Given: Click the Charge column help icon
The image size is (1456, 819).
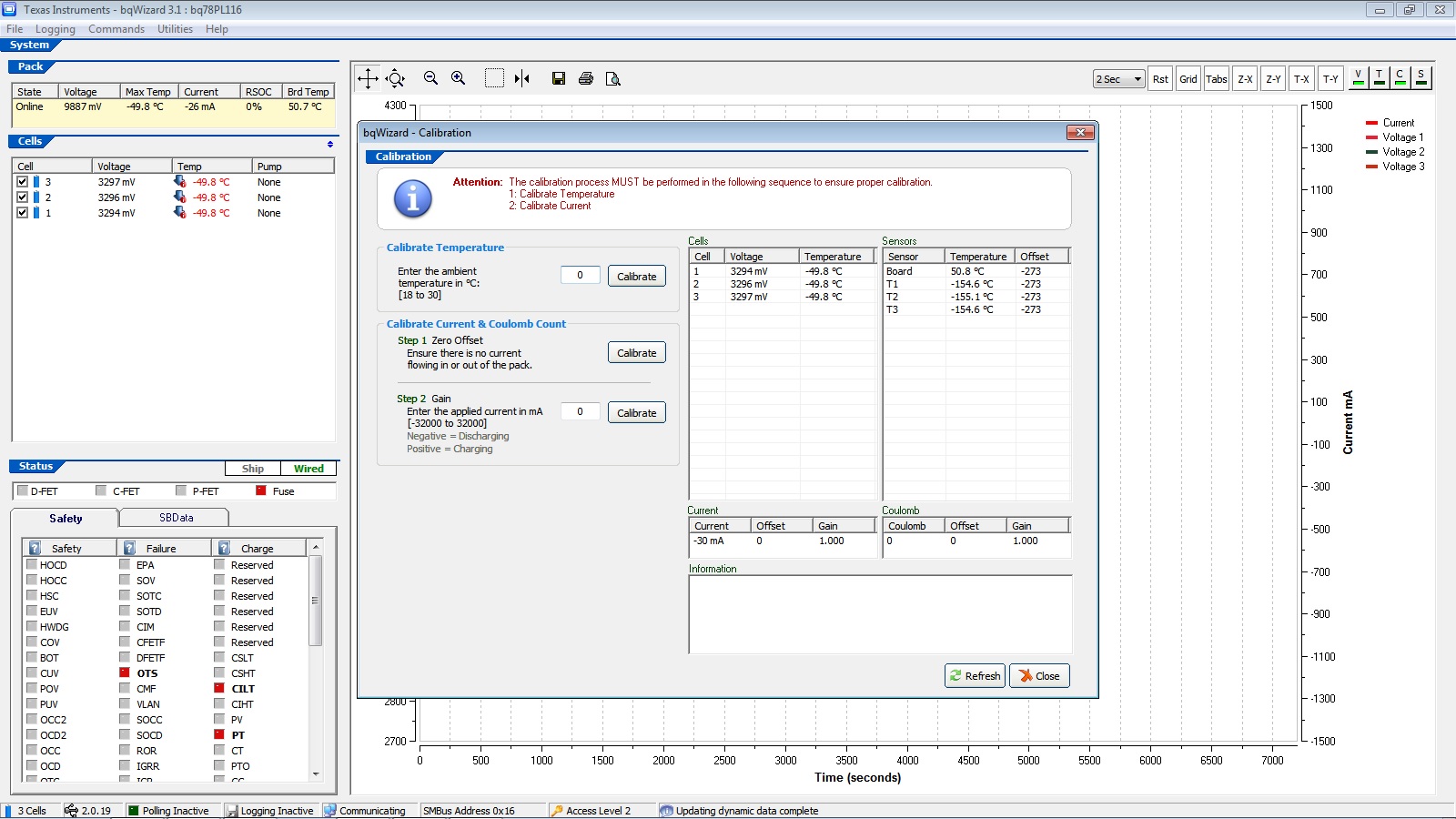Looking at the screenshot, I should (x=224, y=548).
